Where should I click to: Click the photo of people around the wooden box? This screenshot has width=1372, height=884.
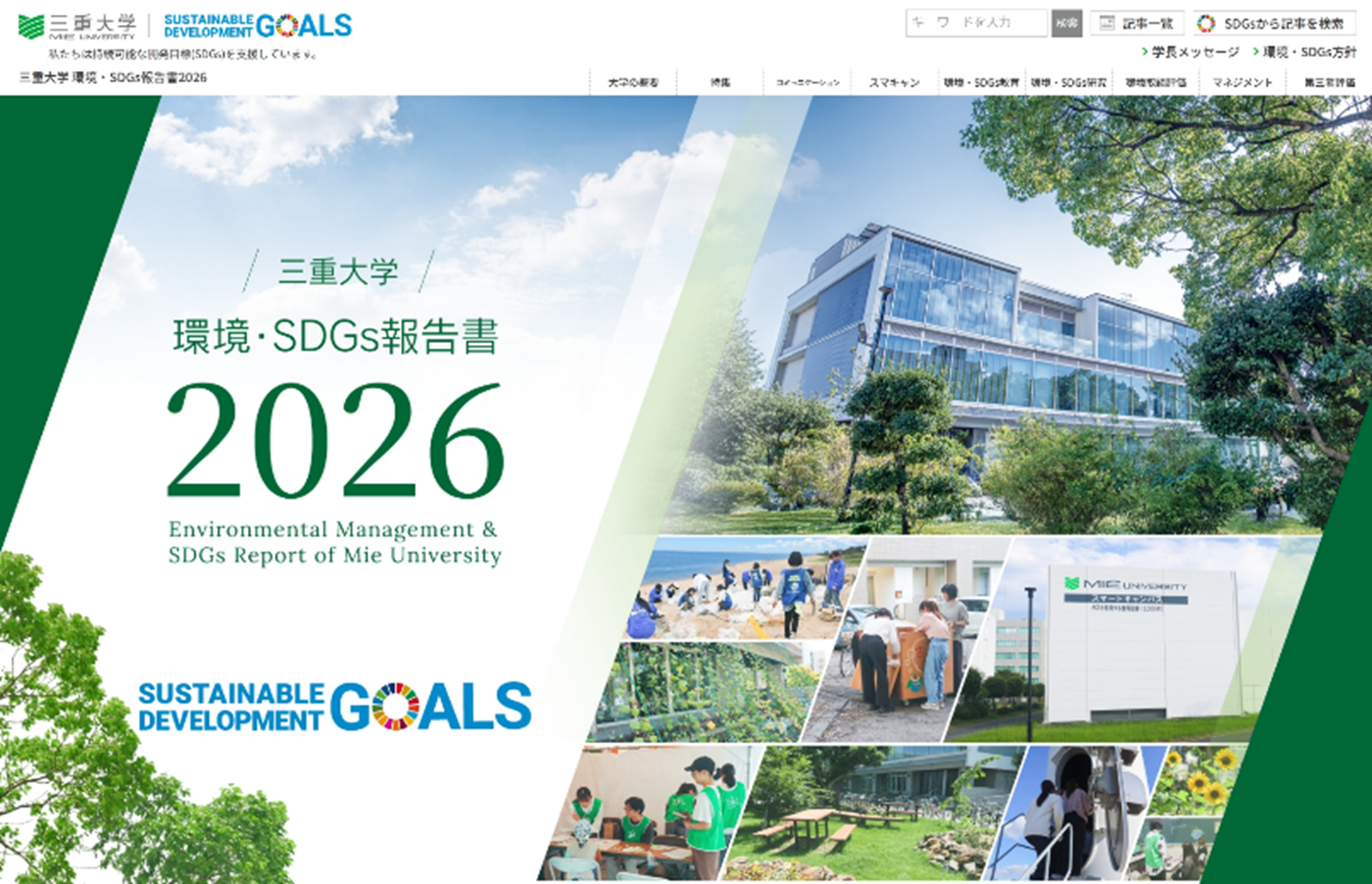click(x=905, y=639)
